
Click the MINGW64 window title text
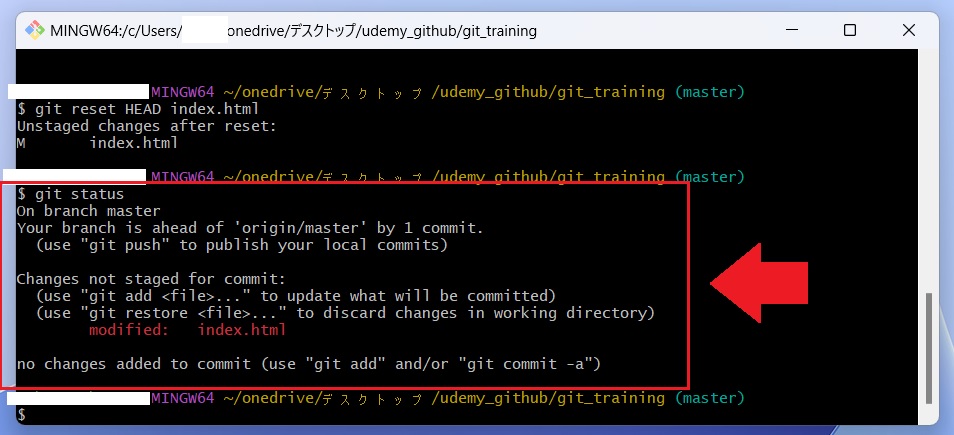point(293,30)
